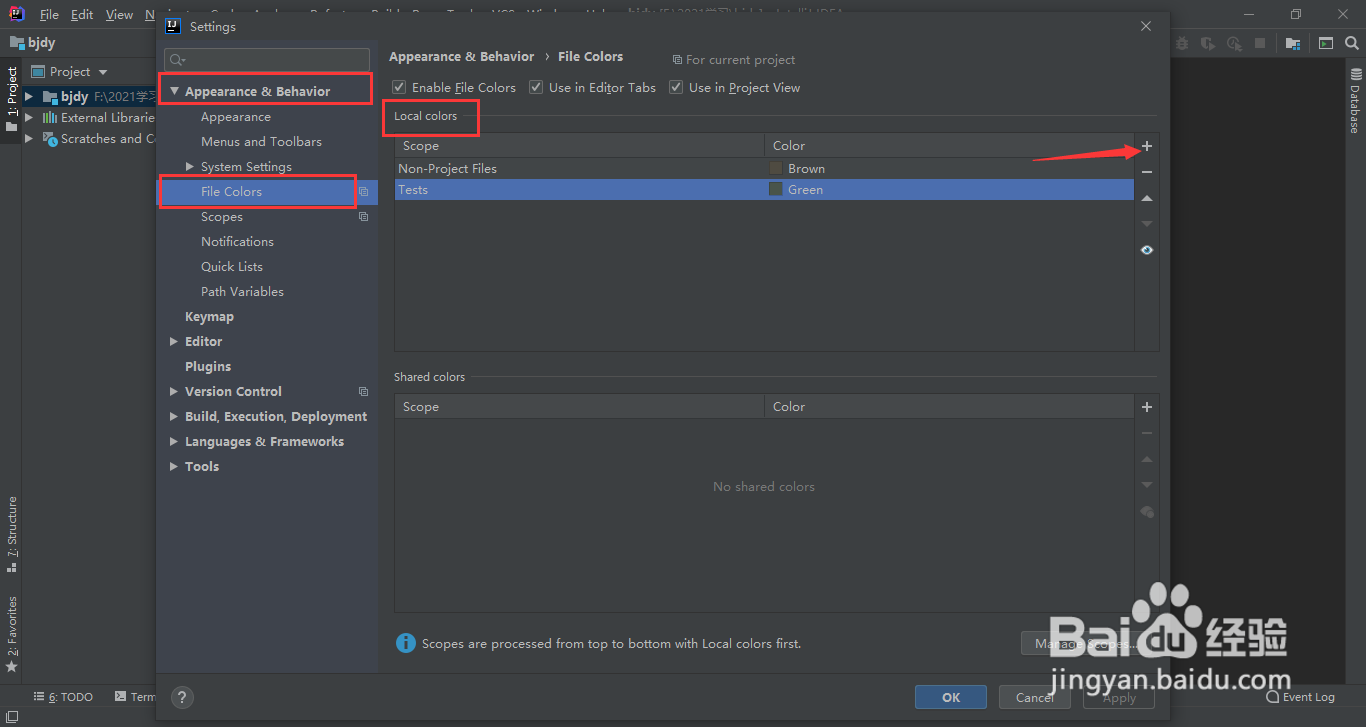Open the Database tool window
Screen dimensions: 1366x727
pyautogui.click(x=1356, y=101)
